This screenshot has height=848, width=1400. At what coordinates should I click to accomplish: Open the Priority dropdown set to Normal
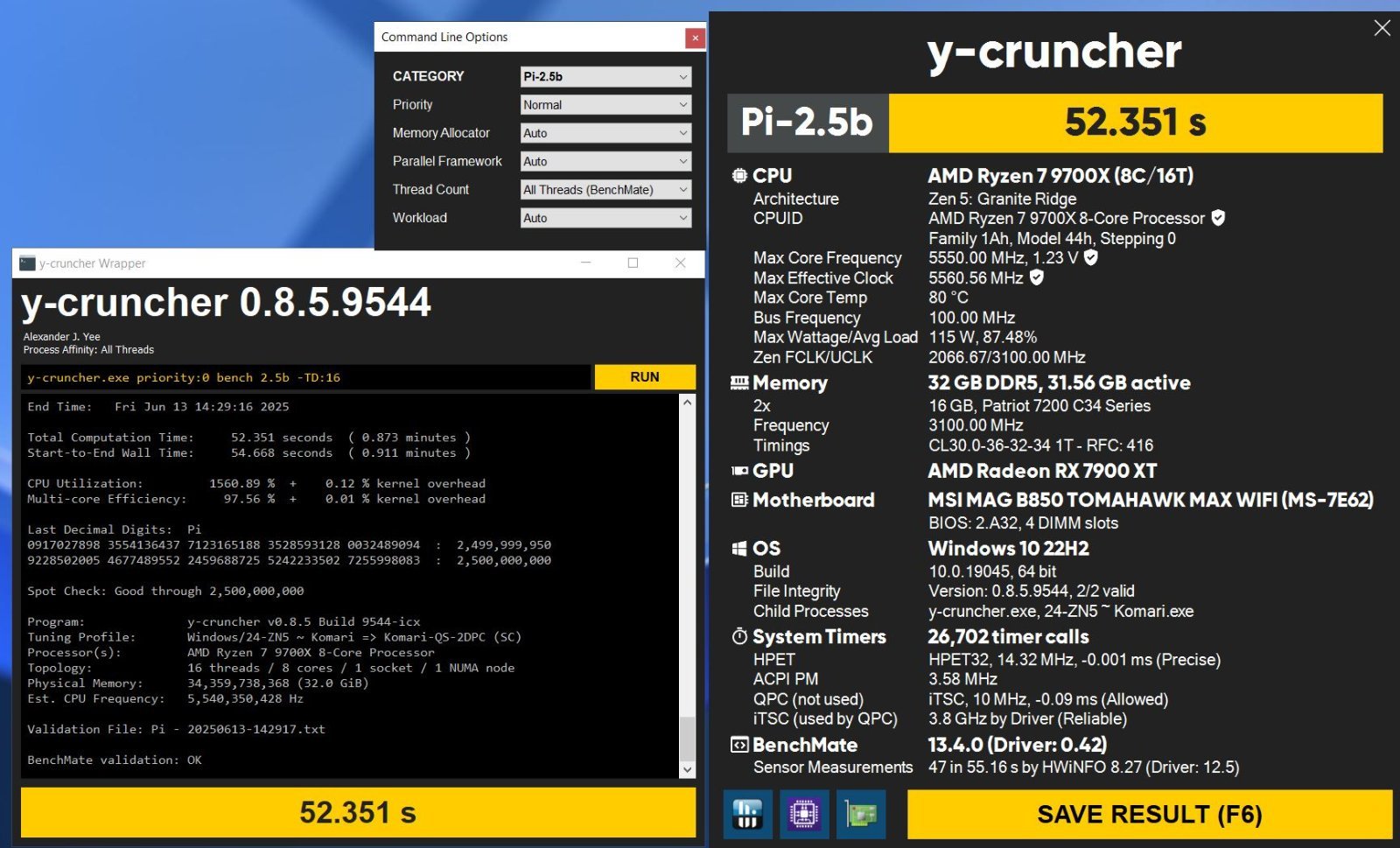tap(605, 105)
